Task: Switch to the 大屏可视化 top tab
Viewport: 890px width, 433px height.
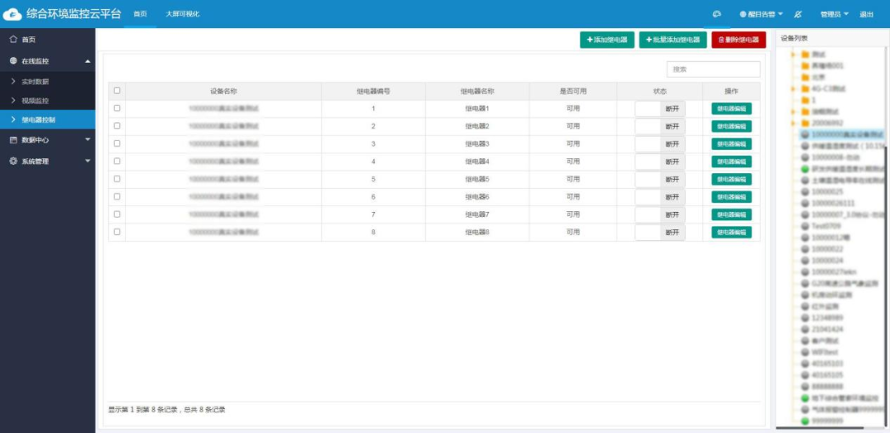Action: pos(182,14)
